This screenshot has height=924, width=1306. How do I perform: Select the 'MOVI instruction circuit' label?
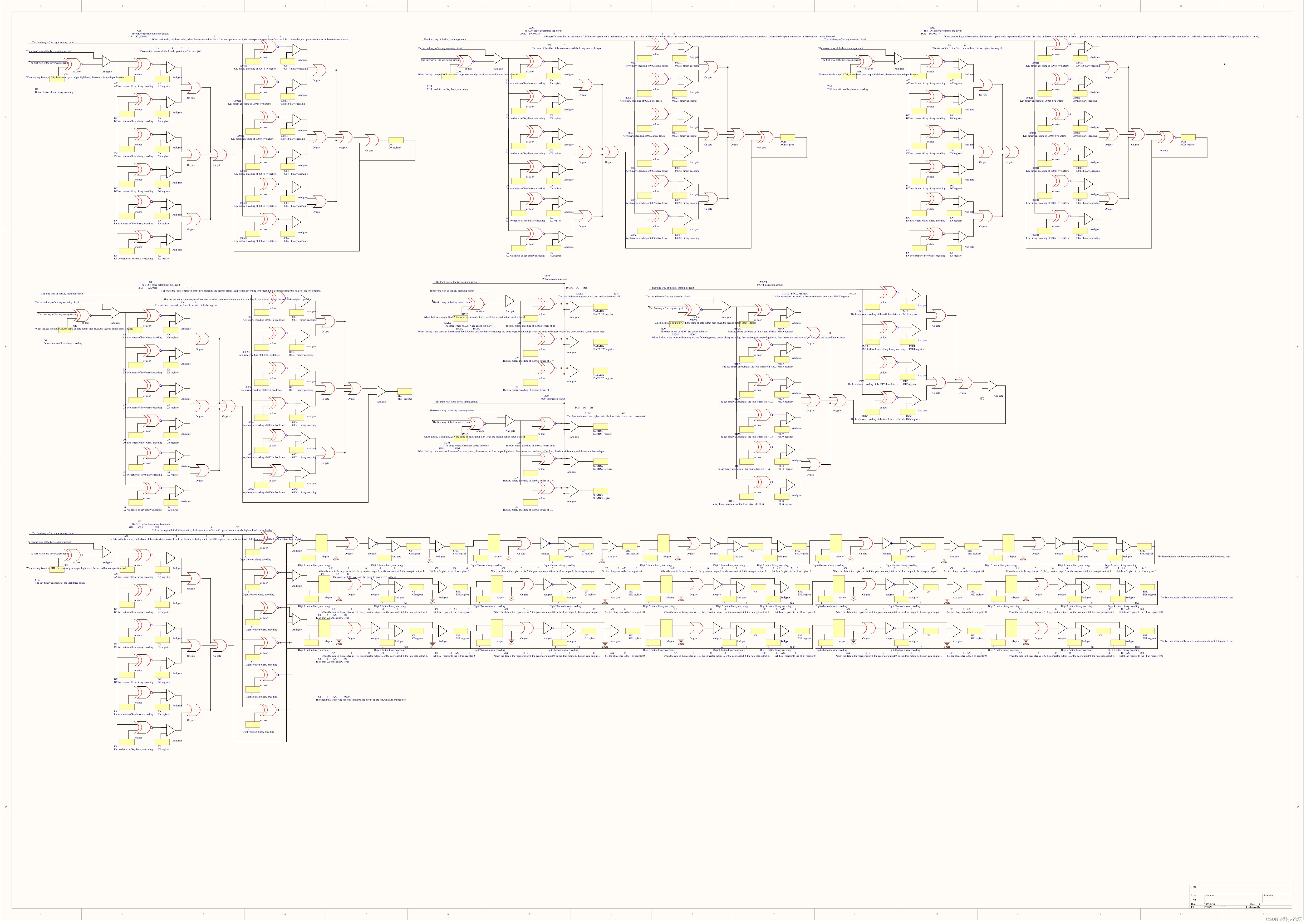point(769,285)
